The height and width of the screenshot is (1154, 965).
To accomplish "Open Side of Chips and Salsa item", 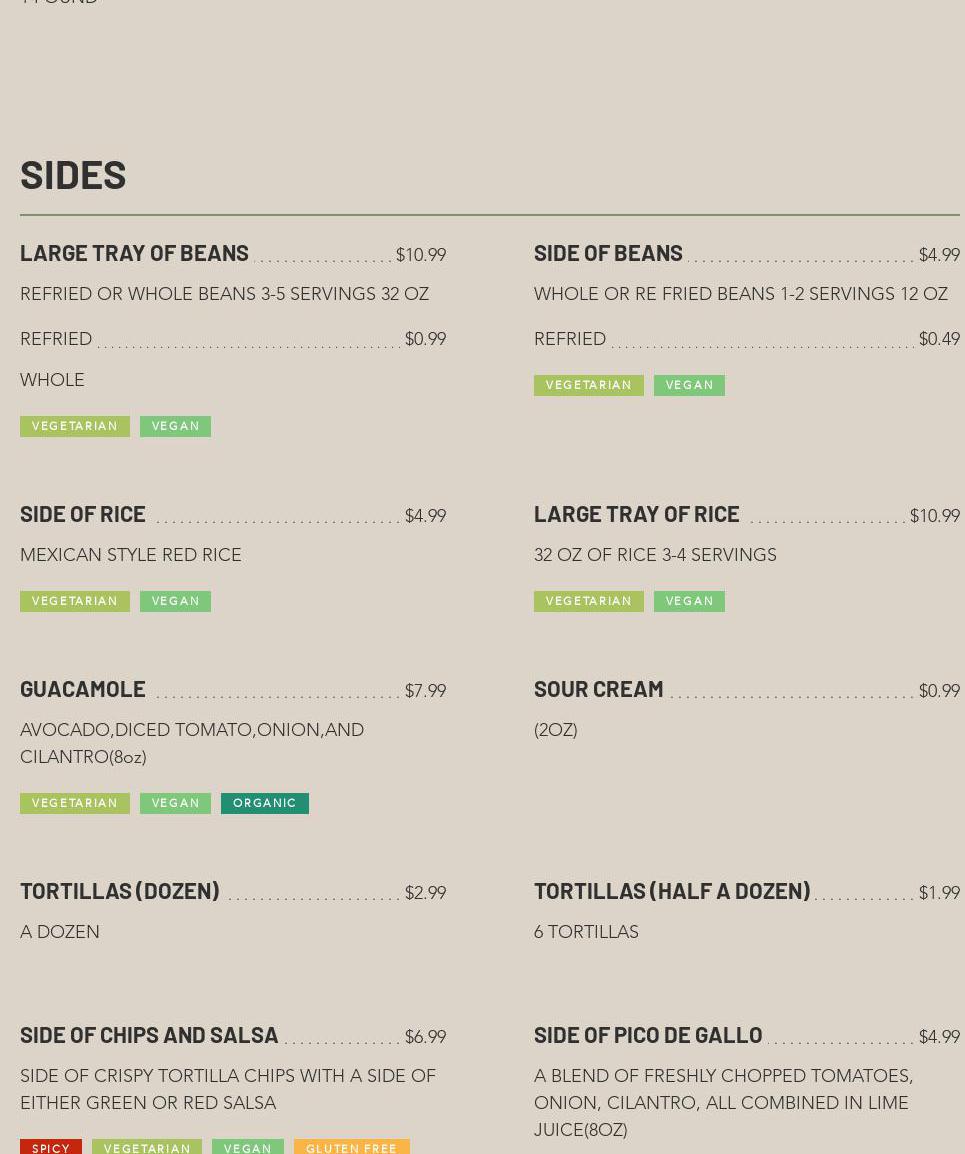I will click(x=149, y=1035).
